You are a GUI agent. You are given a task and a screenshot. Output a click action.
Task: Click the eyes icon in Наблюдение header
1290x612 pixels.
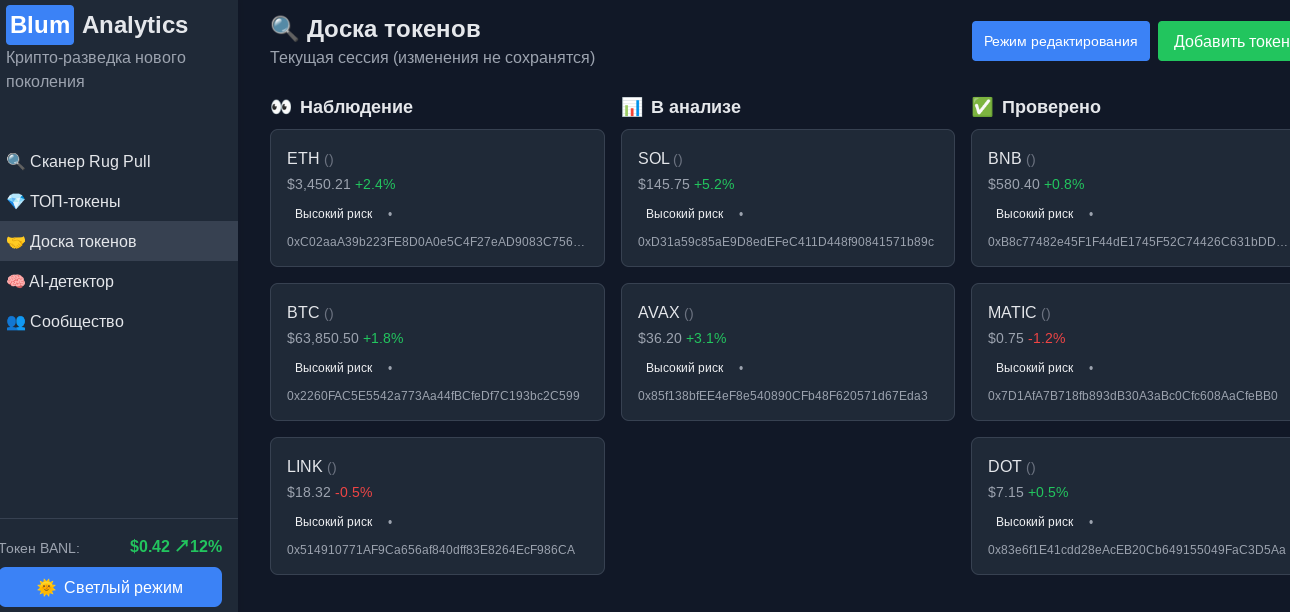click(x=281, y=107)
